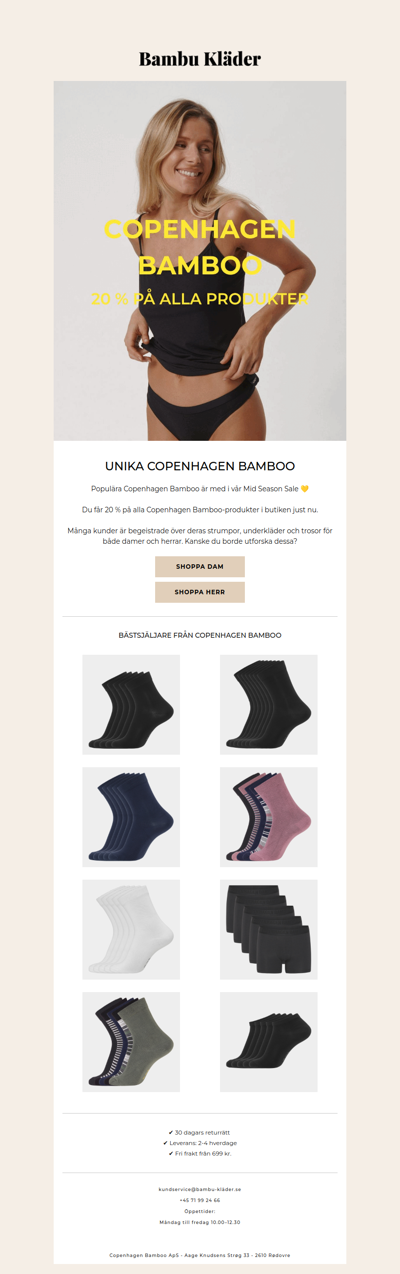
Task: Click the Unika Copenhagen Bamboo heading
Action: coord(200,467)
